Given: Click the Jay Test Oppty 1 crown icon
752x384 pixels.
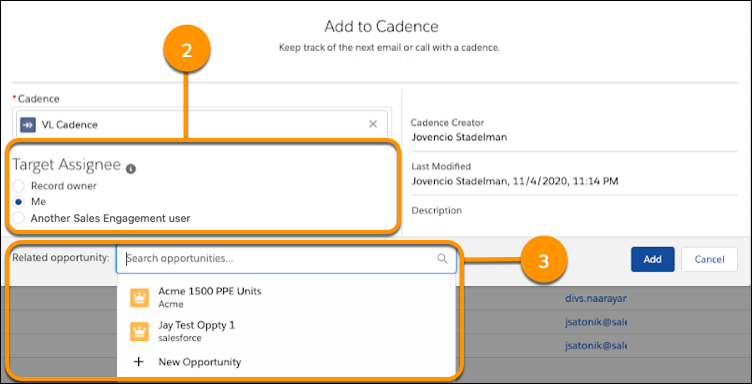Looking at the screenshot, I should click(x=140, y=331).
